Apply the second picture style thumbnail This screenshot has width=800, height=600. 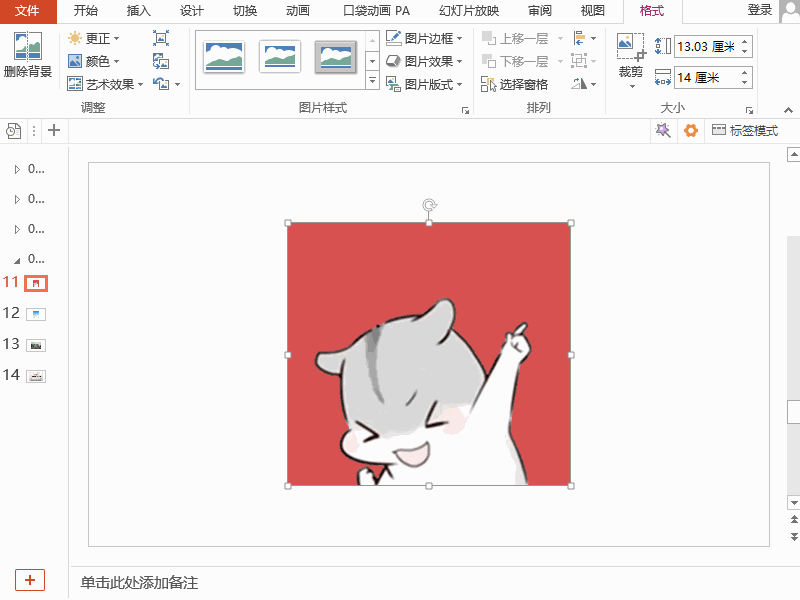coord(280,56)
